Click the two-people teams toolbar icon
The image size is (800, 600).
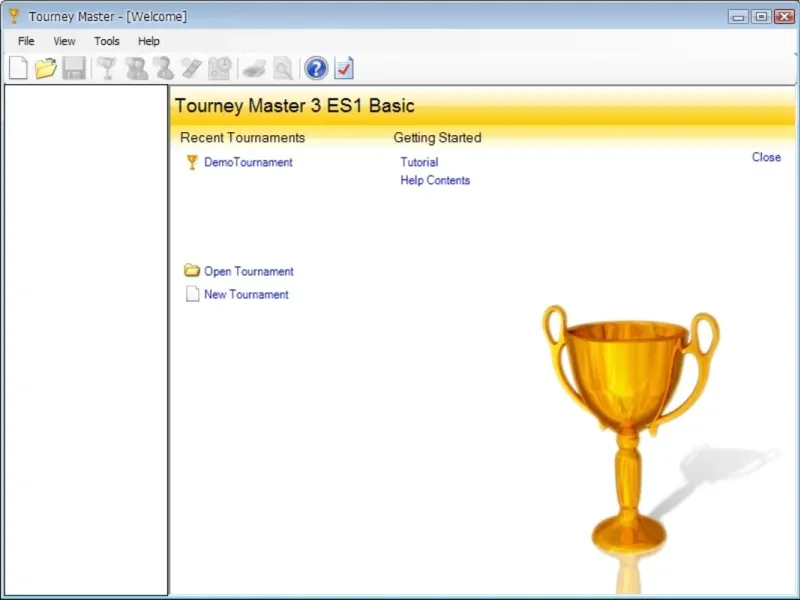tap(136, 68)
